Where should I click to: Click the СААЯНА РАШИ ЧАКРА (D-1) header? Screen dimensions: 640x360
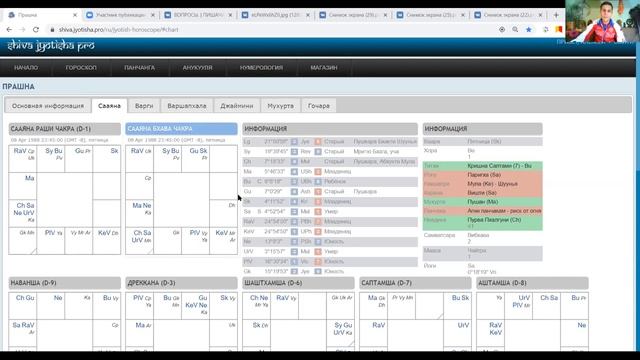pyautogui.click(x=64, y=129)
